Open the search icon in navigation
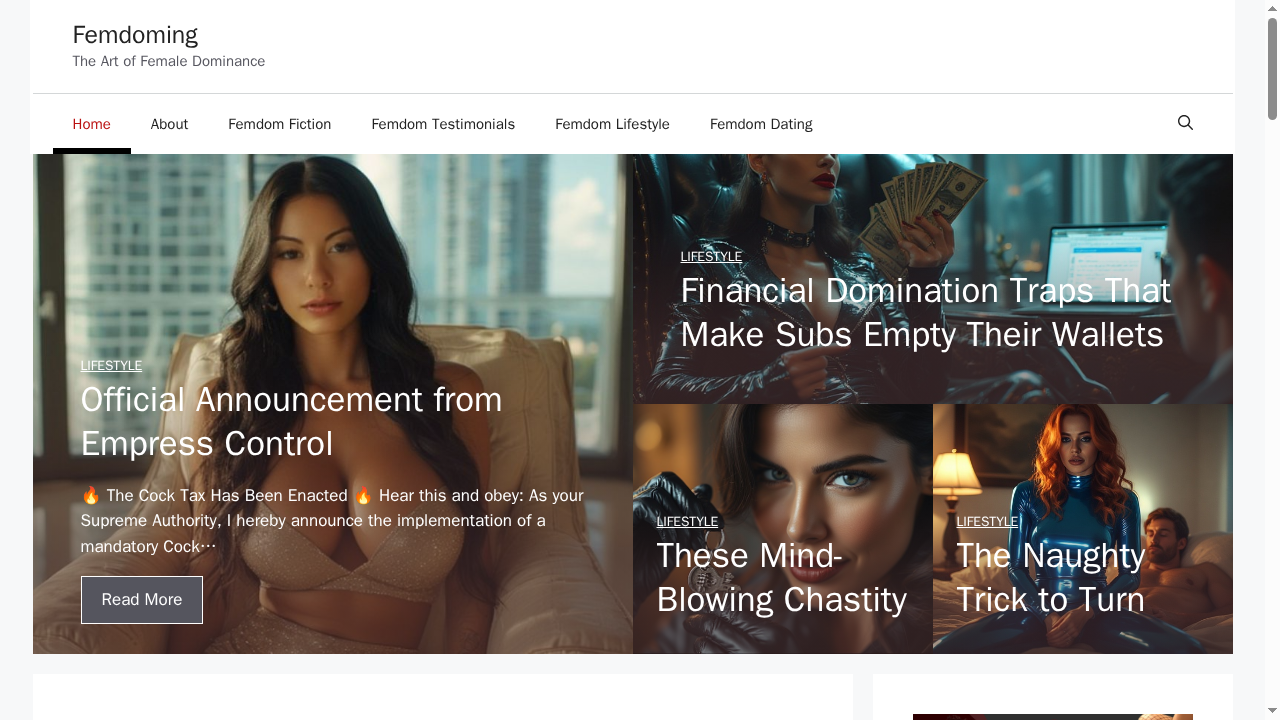This screenshot has height=720, width=1280. coord(1185,123)
